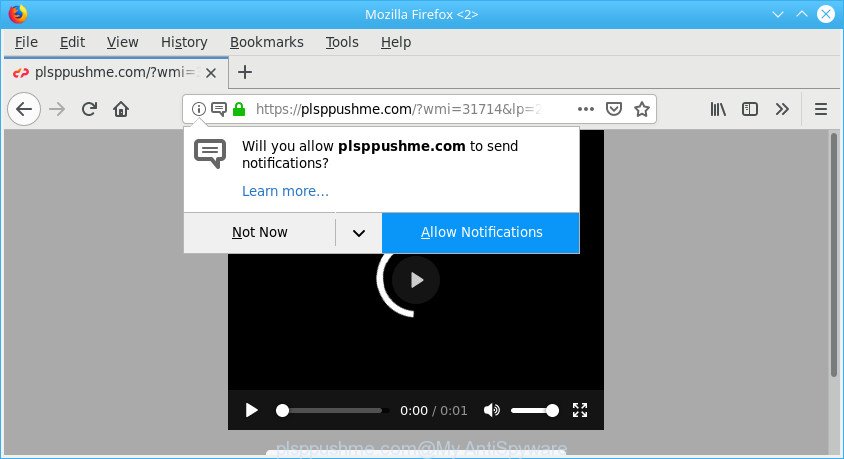This screenshot has height=459, width=844.
Task: Expand the Not Now dropdown arrow
Action: [x=359, y=232]
